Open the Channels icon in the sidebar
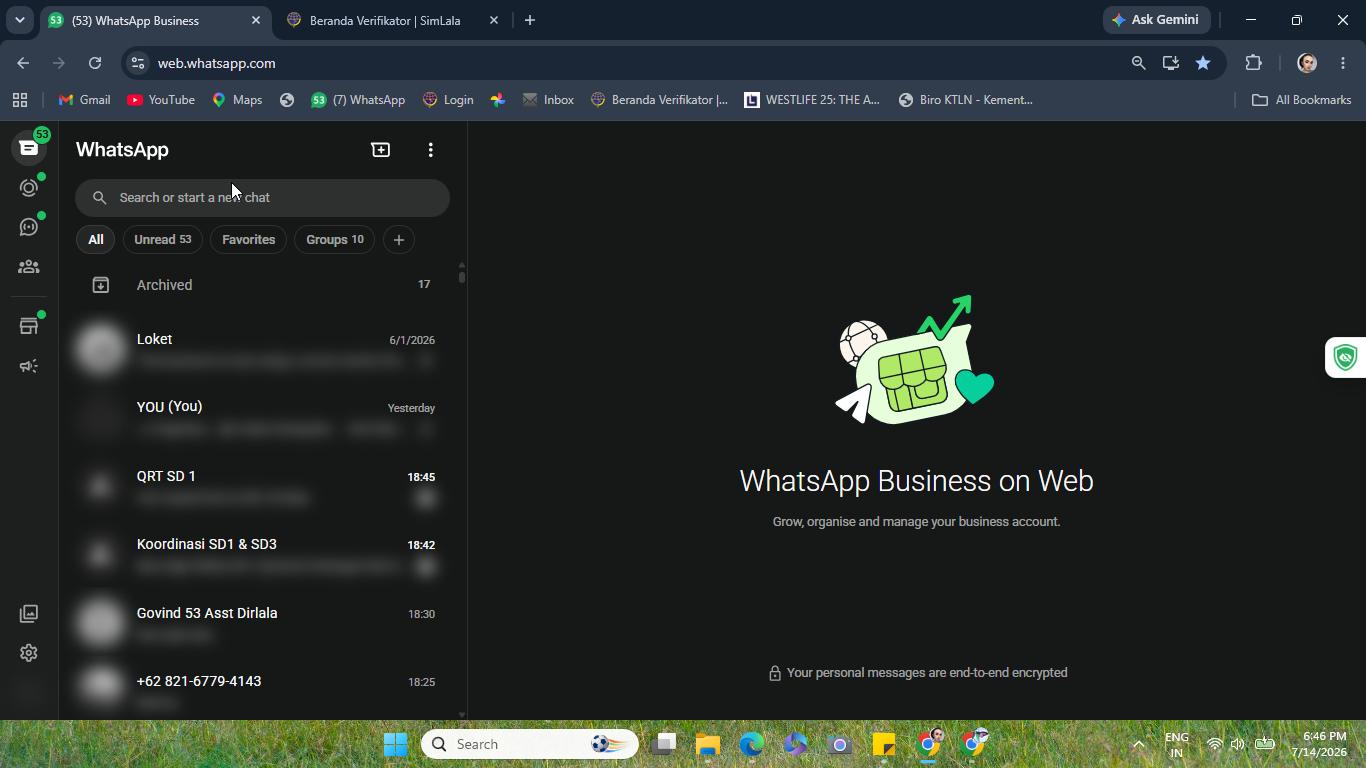1366x768 pixels. tap(29, 227)
